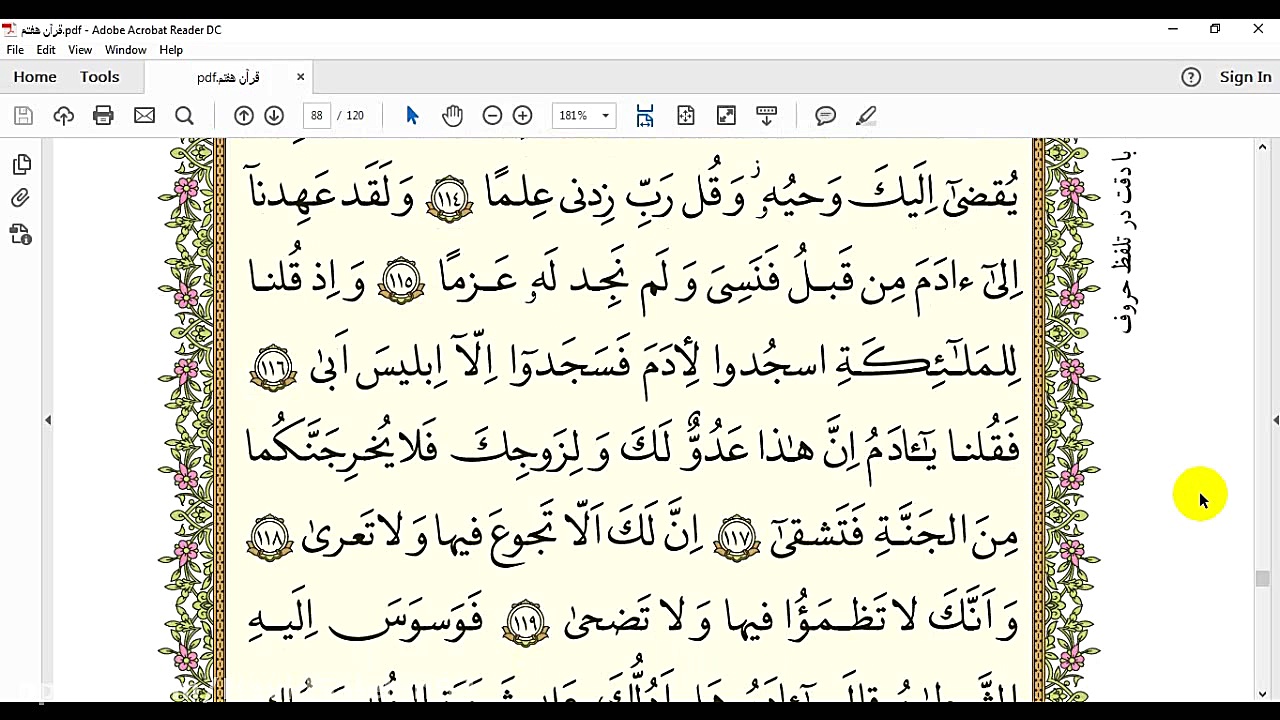Pick the Highlight text tool
This screenshot has width=1280, height=720.
(x=866, y=115)
